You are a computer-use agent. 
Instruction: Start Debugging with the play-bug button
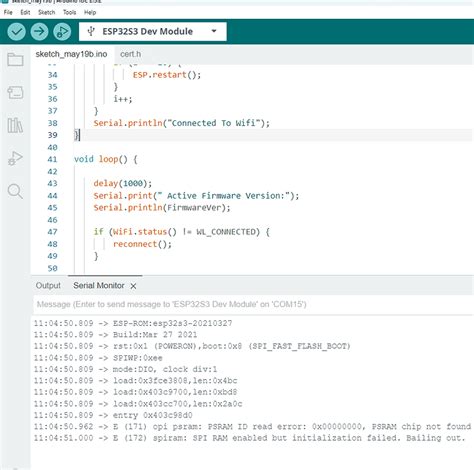(62, 32)
